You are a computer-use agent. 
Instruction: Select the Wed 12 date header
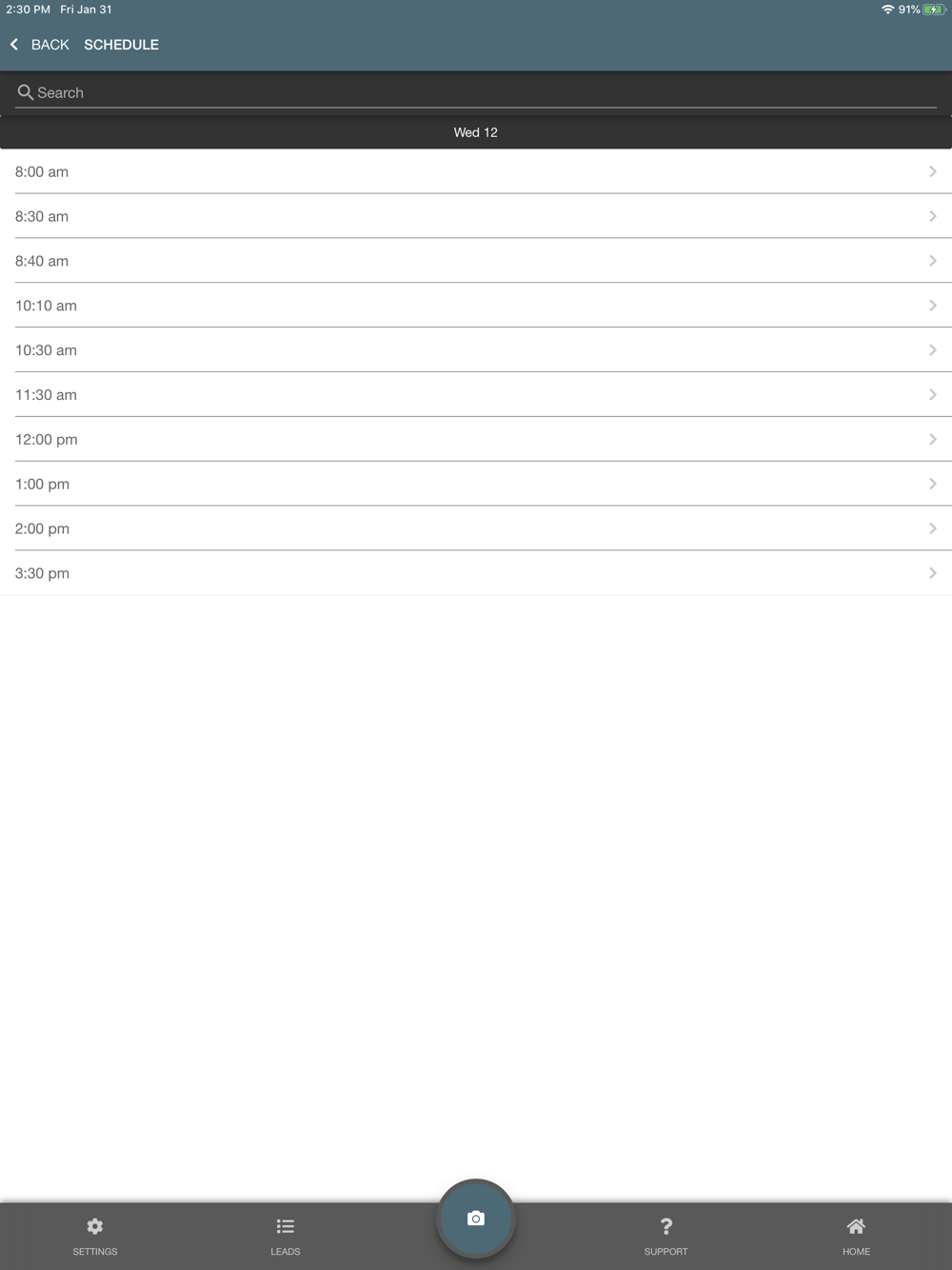coord(476,132)
